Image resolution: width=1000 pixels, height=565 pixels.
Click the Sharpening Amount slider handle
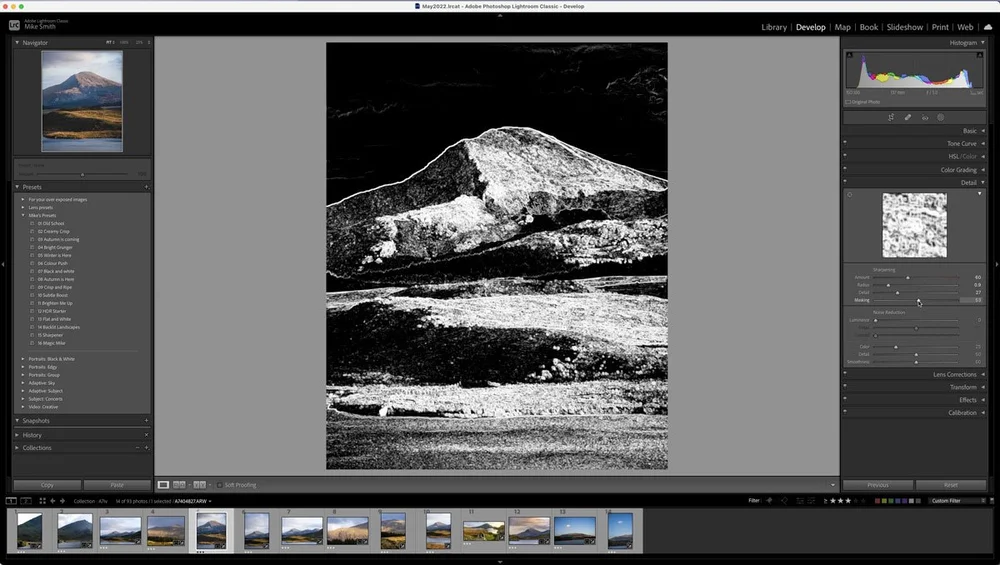(908, 277)
